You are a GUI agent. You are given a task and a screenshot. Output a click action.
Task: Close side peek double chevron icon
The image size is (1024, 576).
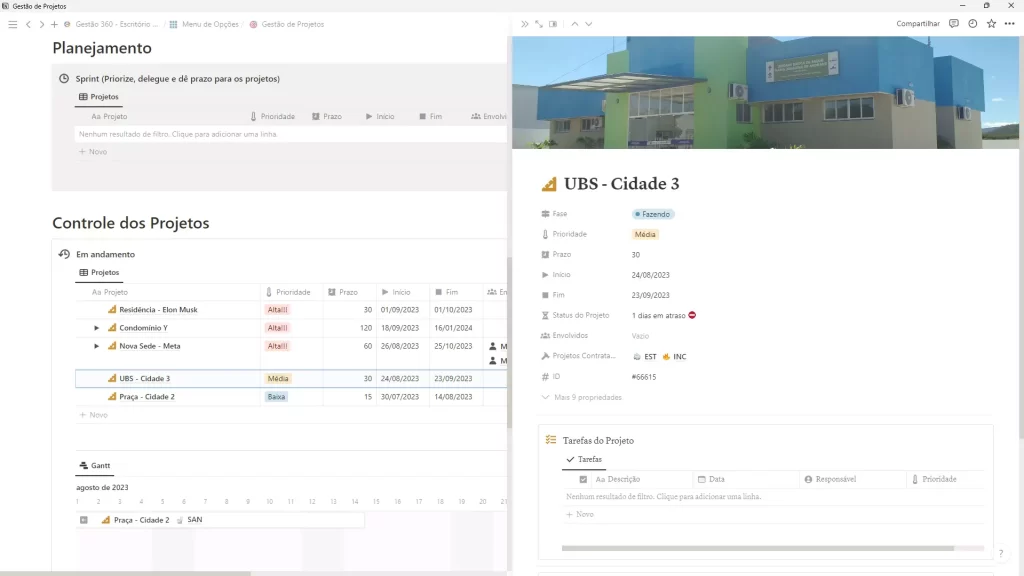tap(524, 24)
